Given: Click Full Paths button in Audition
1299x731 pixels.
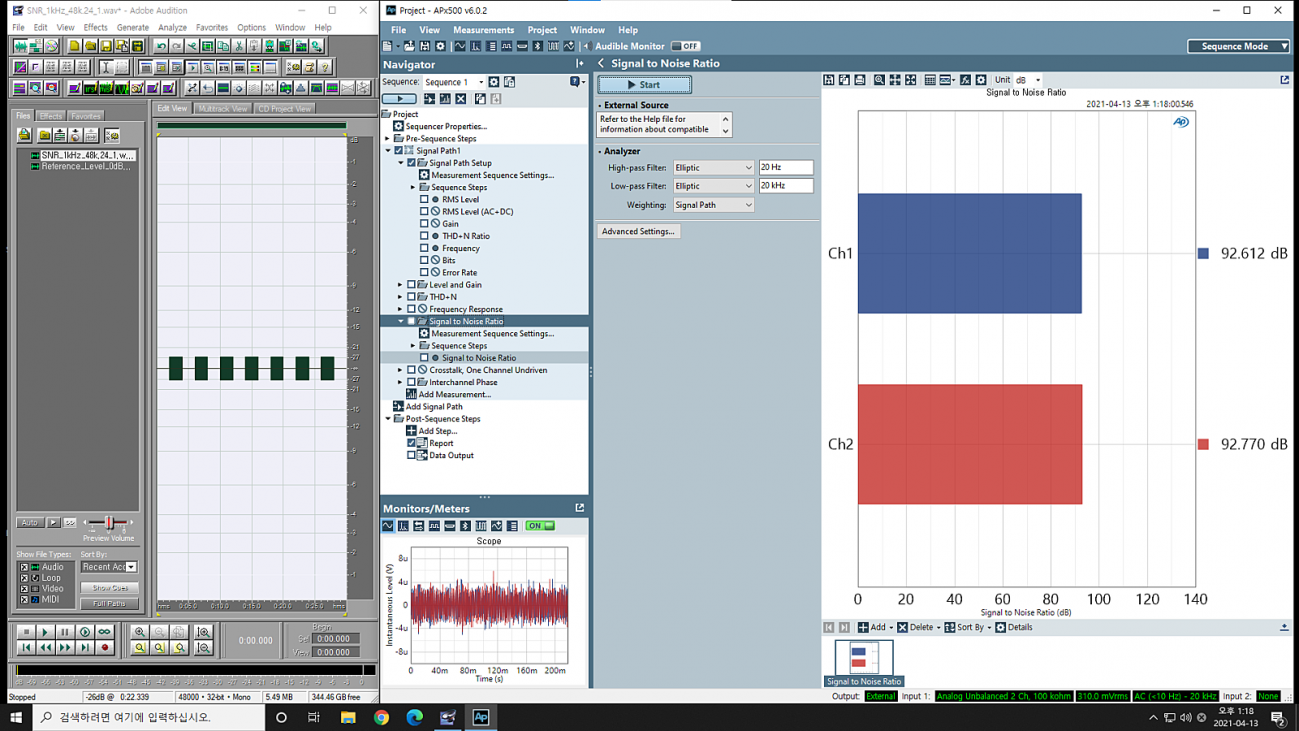Looking at the screenshot, I should (109, 604).
